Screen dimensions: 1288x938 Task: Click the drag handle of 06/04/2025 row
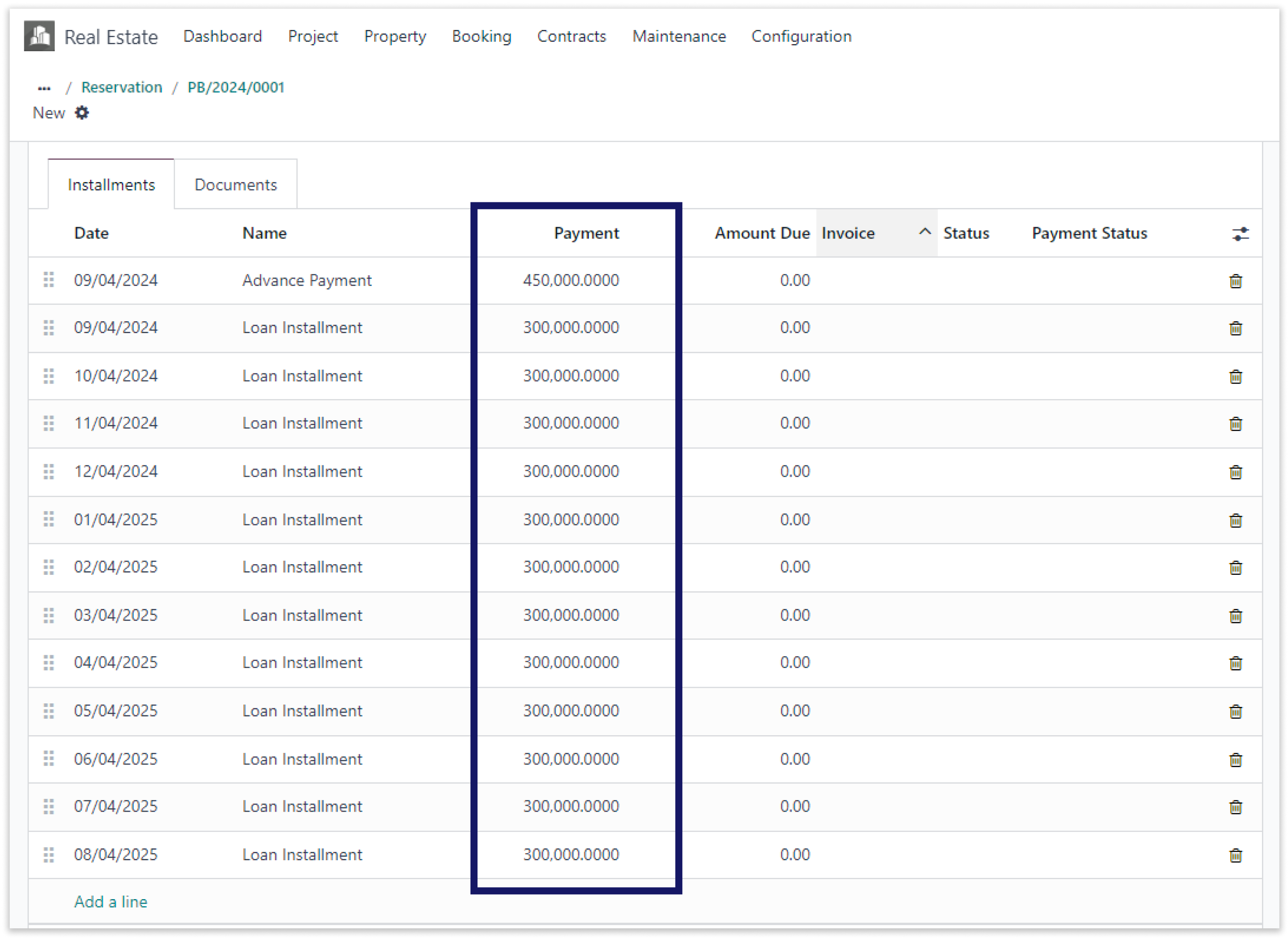[x=49, y=758]
